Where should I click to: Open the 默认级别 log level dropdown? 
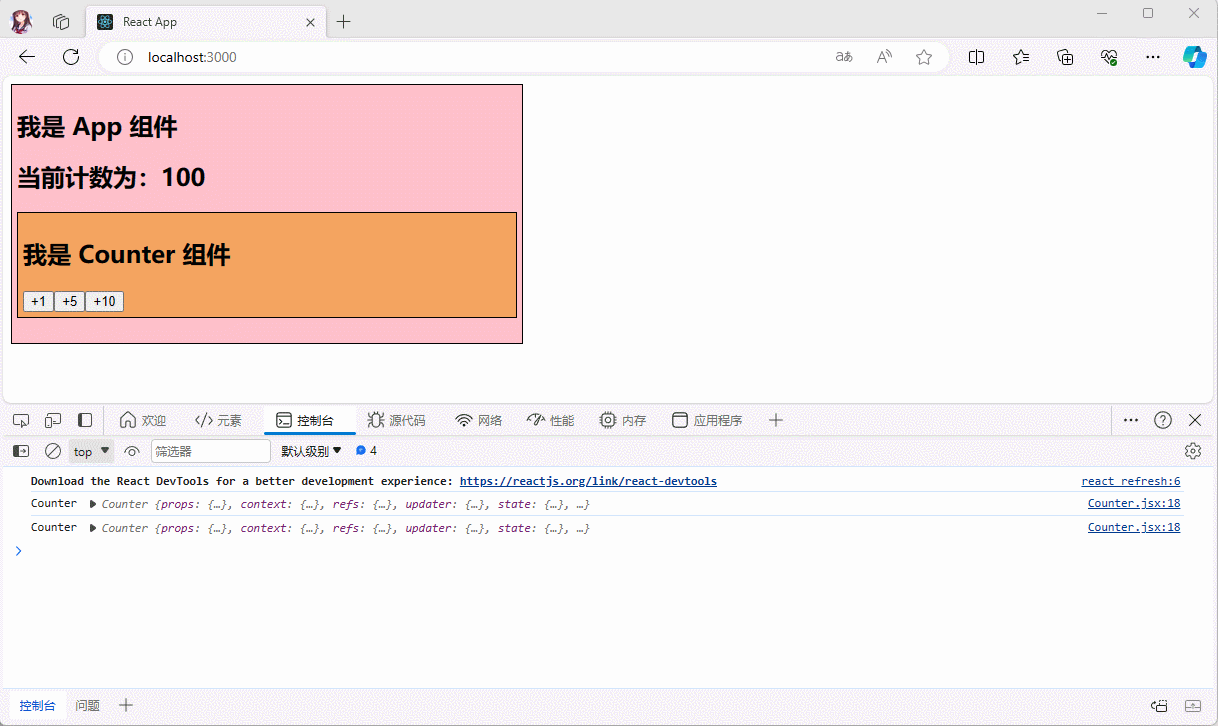click(311, 451)
